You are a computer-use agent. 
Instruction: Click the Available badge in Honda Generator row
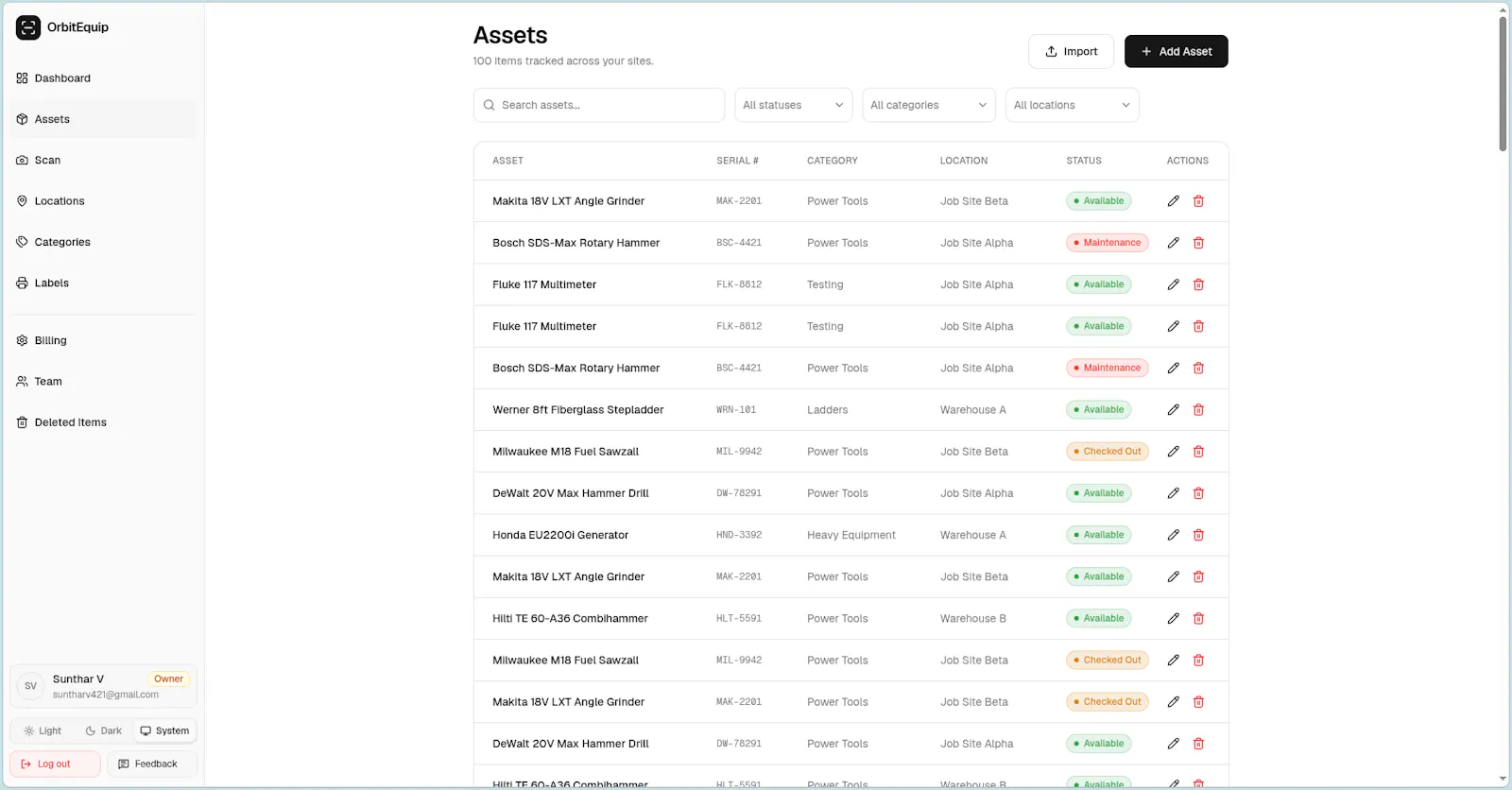coord(1099,535)
